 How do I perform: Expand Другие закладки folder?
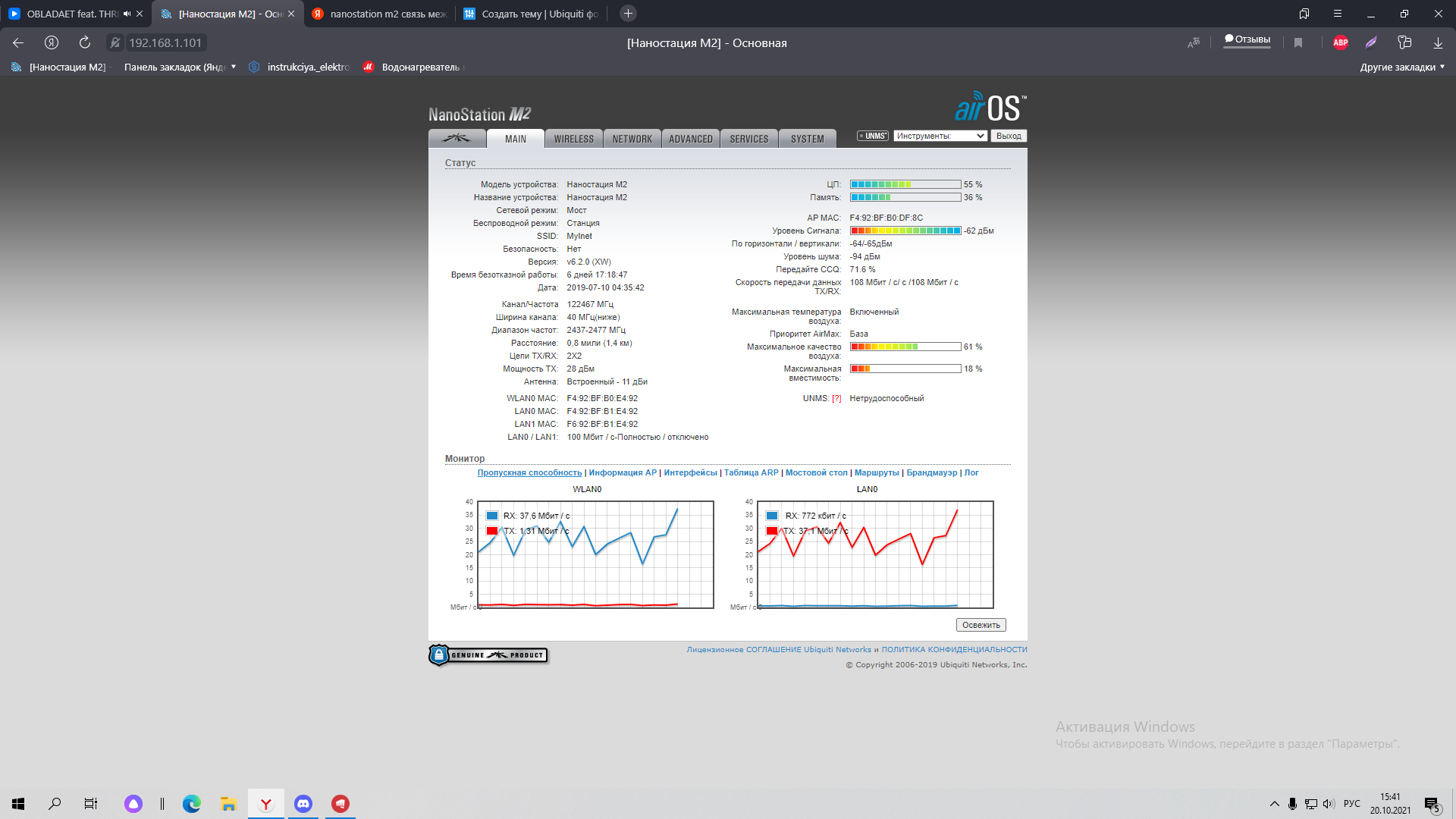[x=1402, y=67]
